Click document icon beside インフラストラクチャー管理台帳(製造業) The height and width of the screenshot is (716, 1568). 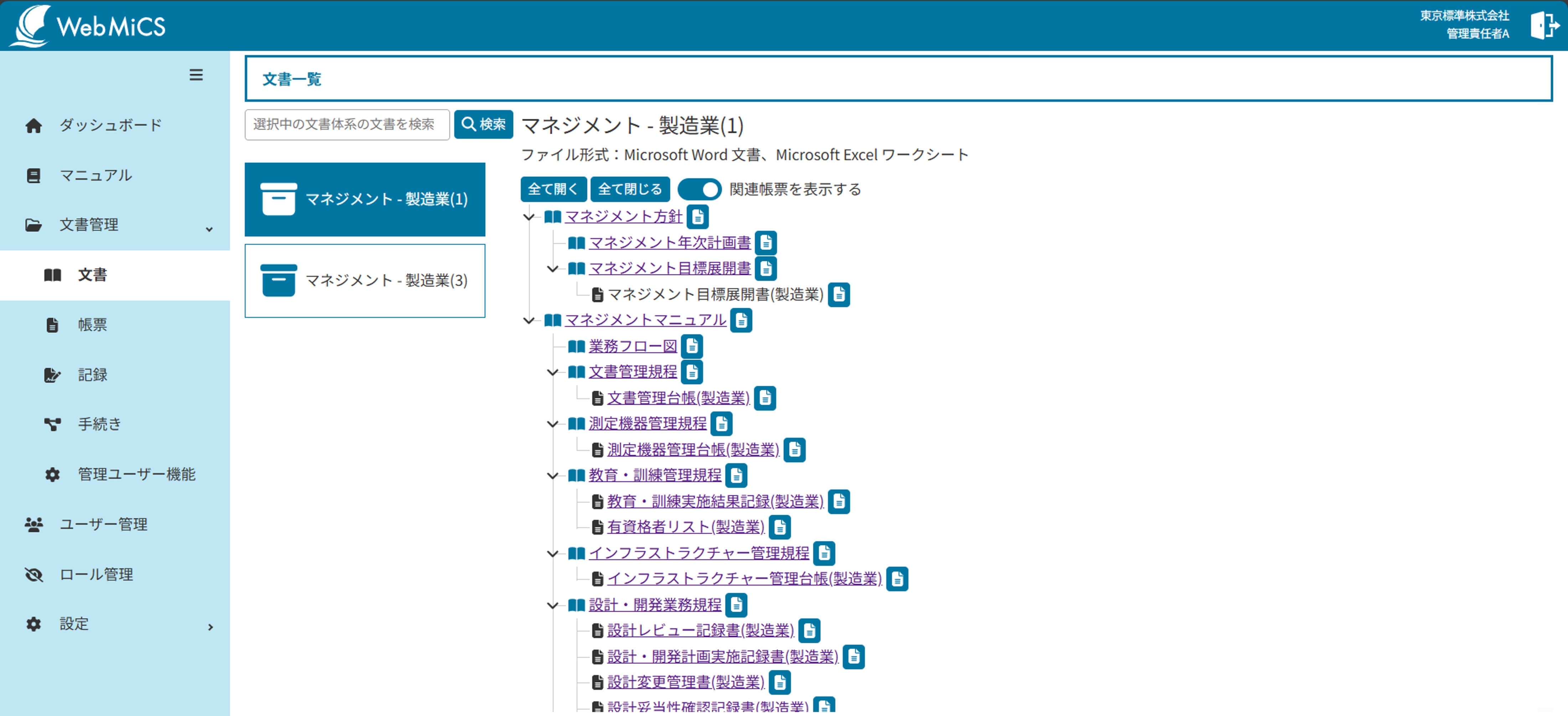click(x=897, y=578)
